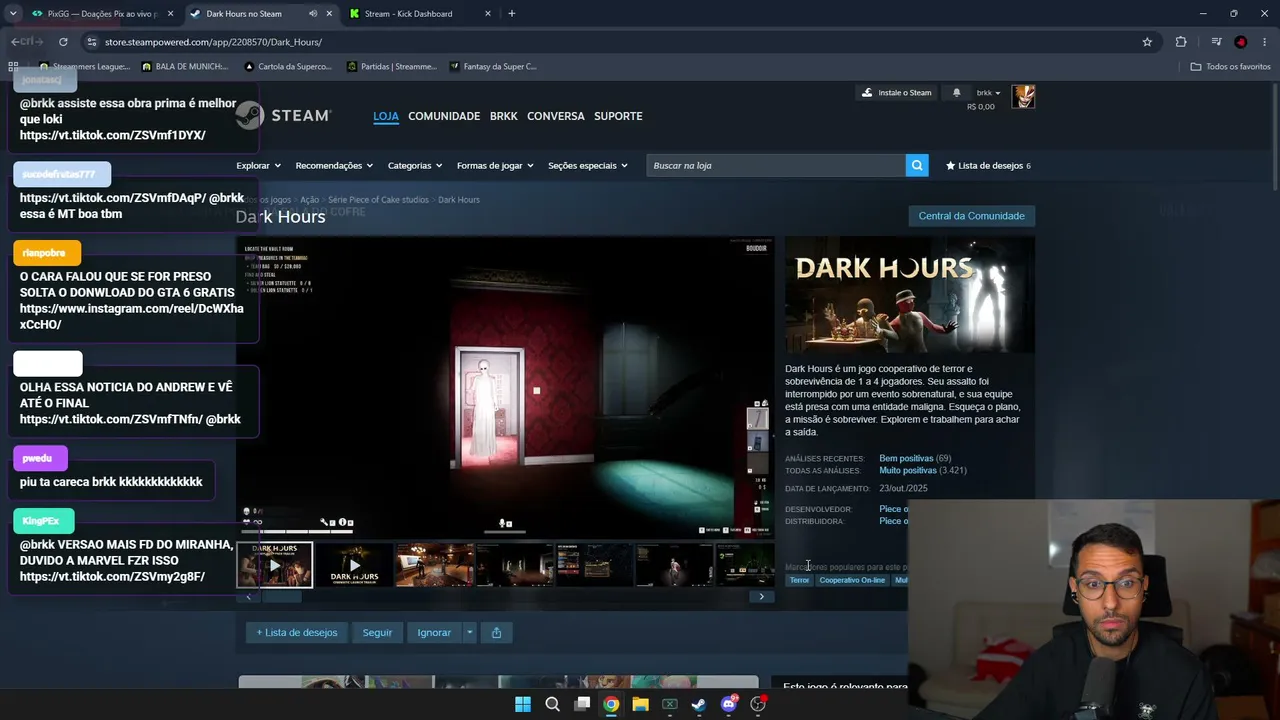Screen dimensions: 1280x720
Task: Open the Windows Start menu
Action: tap(523, 704)
